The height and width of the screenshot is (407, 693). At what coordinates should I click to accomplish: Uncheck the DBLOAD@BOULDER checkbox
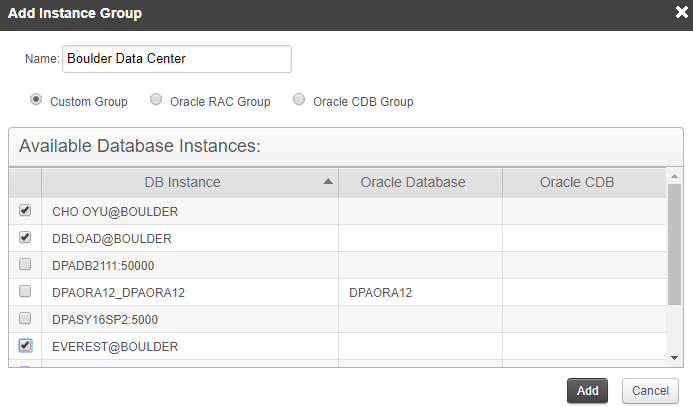[25, 238]
